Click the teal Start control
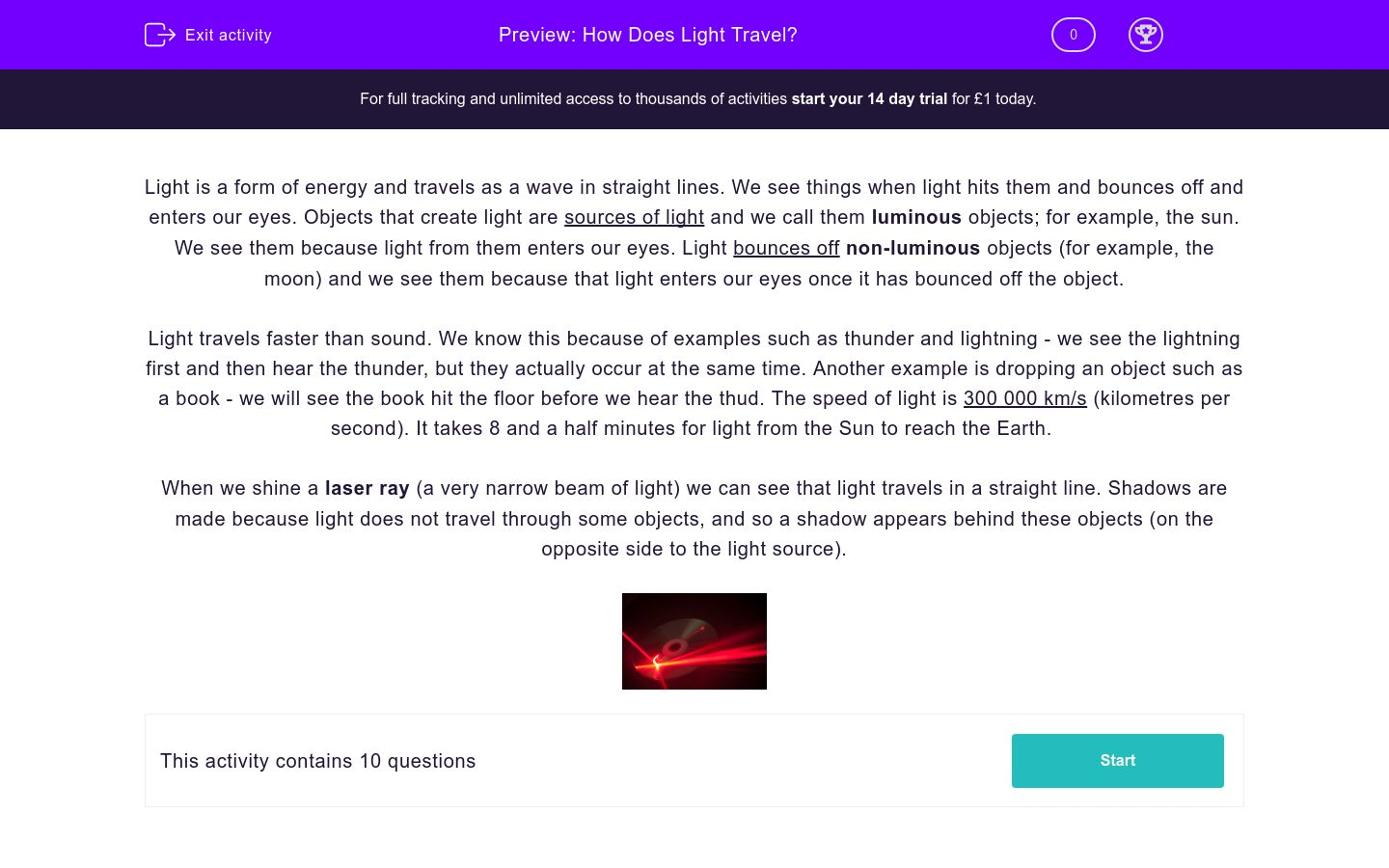 (1117, 760)
